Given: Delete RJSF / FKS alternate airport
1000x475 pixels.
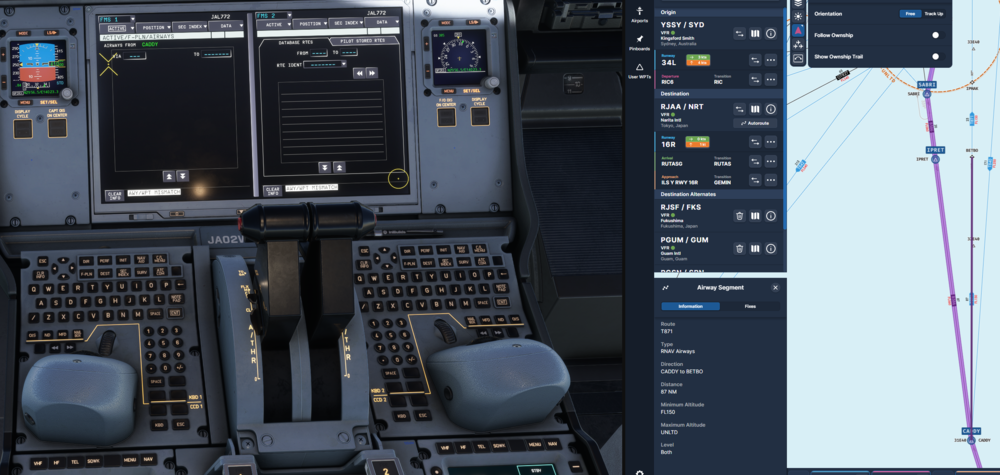Looking at the screenshot, I should [739, 215].
